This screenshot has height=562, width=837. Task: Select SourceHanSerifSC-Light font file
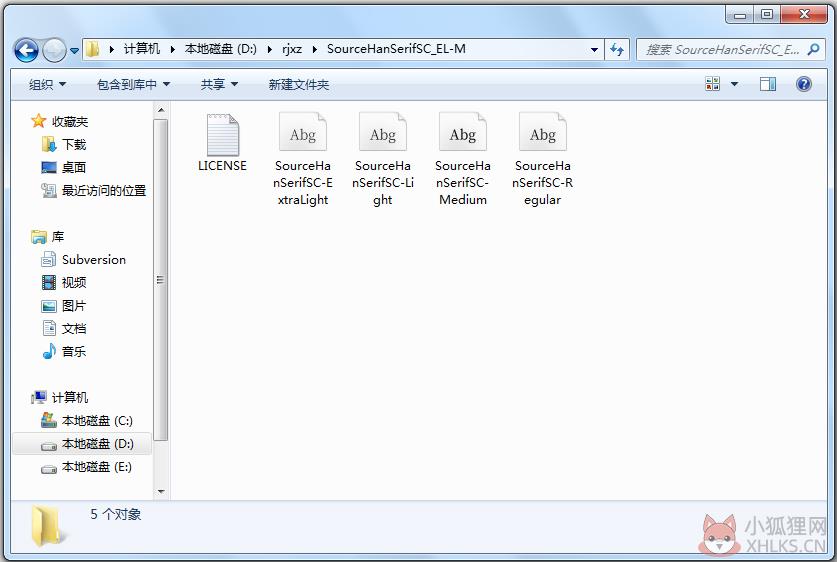coord(383,159)
